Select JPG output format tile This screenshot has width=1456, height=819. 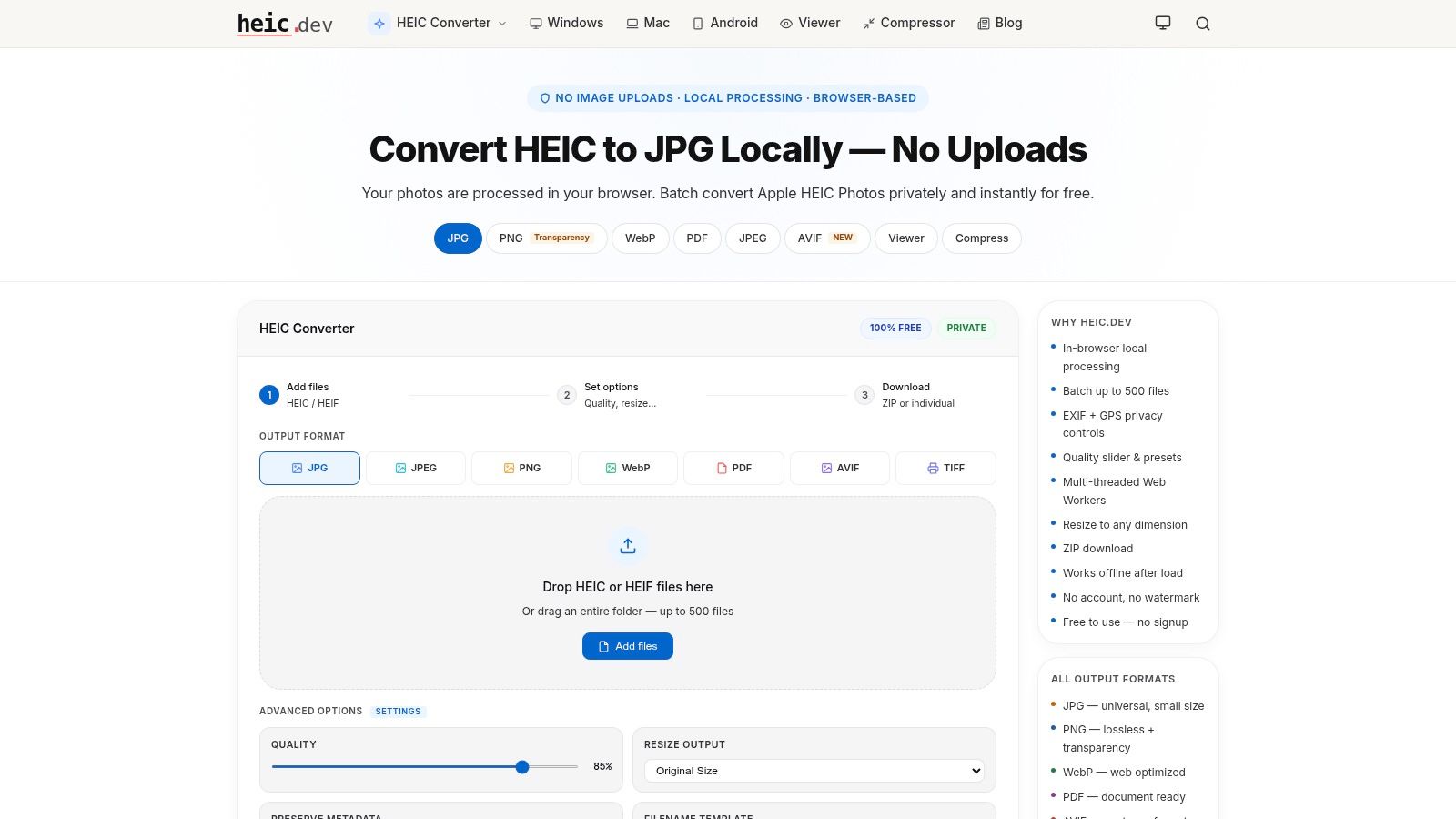click(x=309, y=468)
